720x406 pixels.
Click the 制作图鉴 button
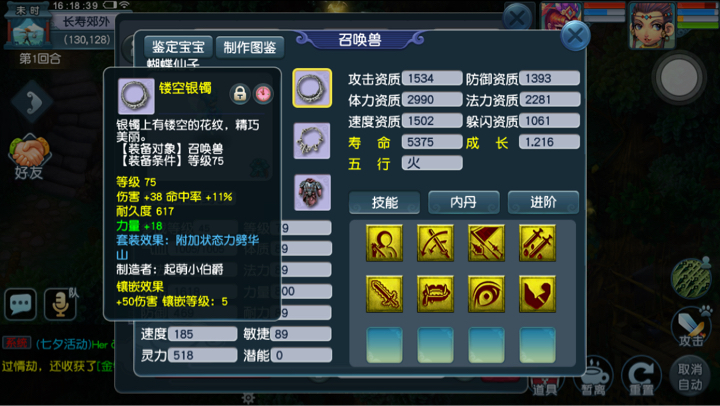(250, 46)
